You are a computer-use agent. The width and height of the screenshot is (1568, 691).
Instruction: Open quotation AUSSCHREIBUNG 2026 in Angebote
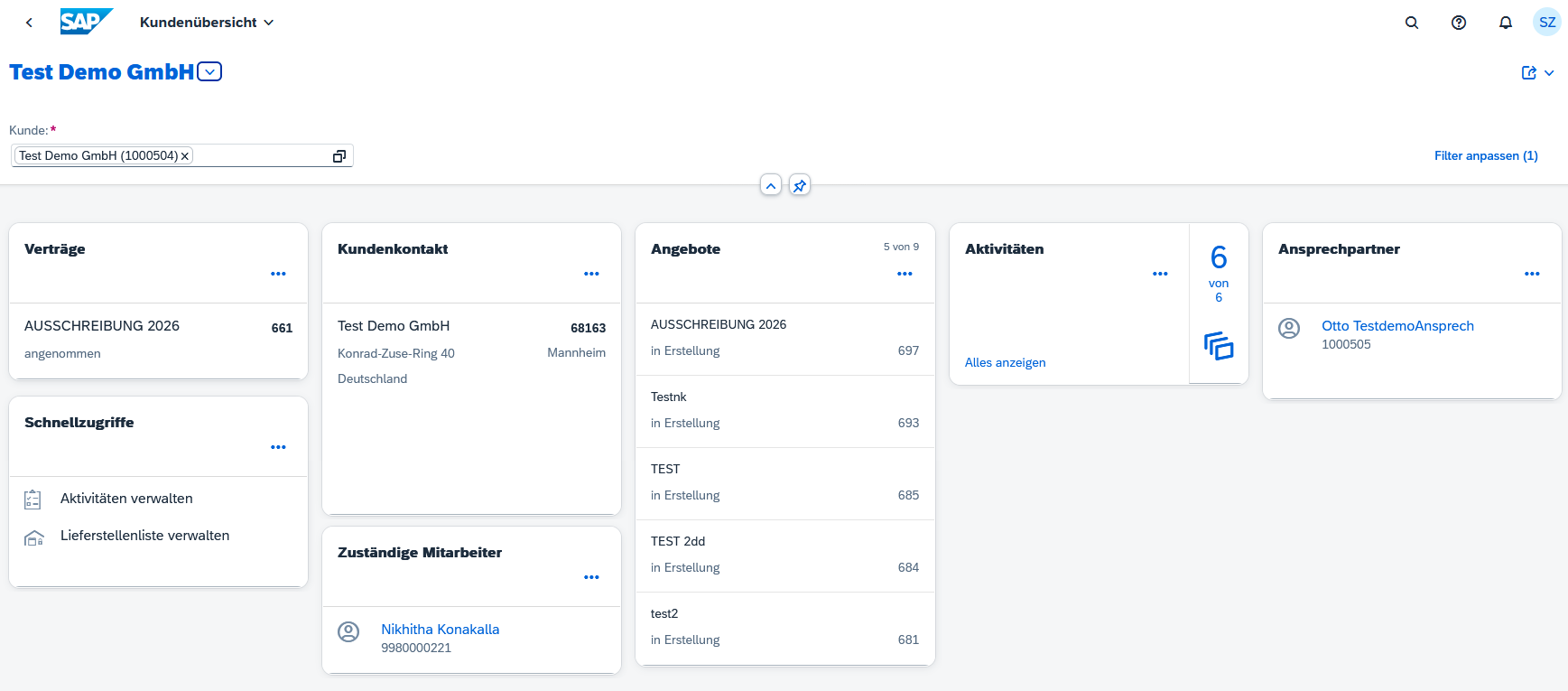[784, 339]
